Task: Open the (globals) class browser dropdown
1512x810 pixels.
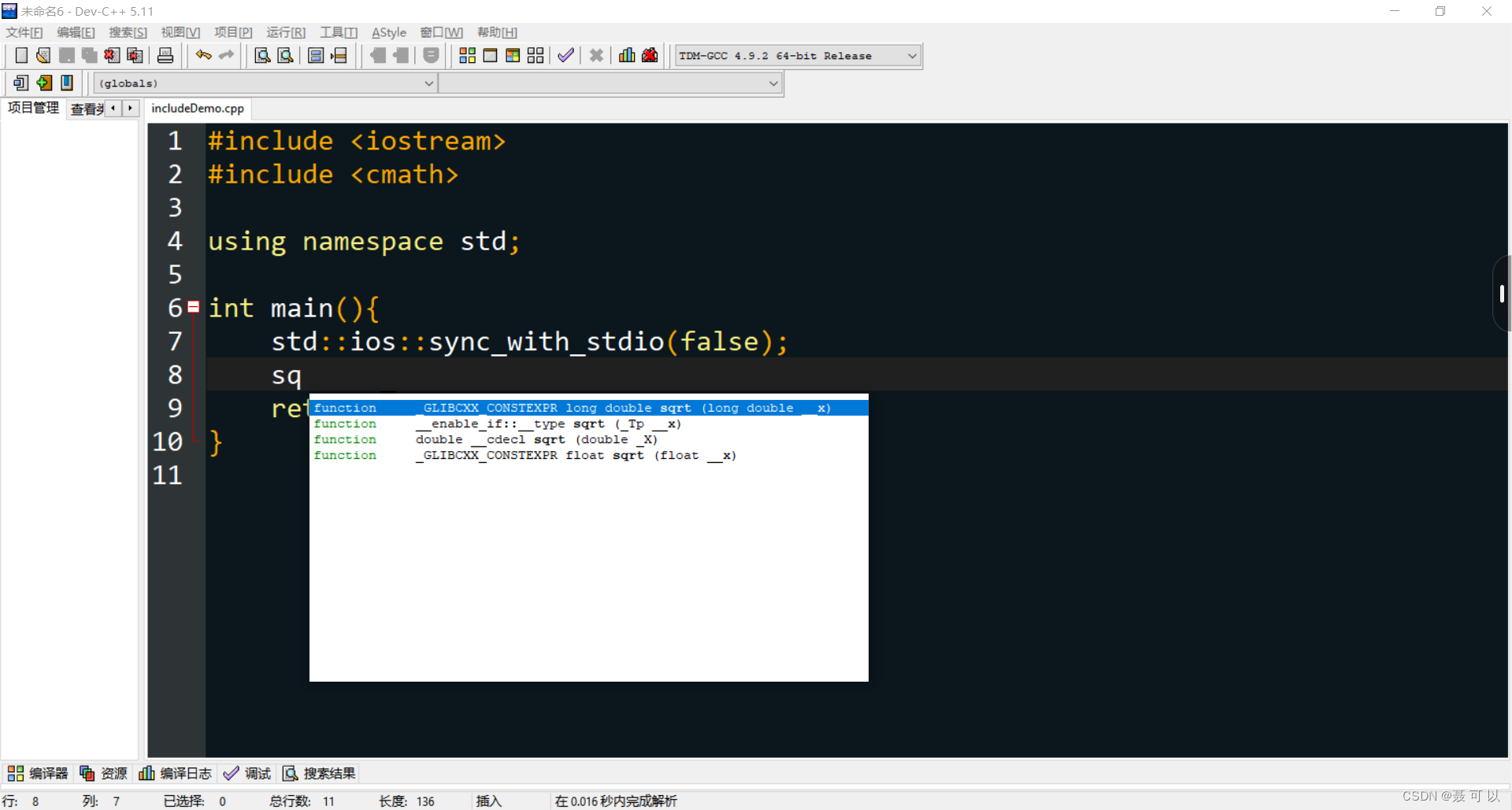Action: [x=428, y=83]
